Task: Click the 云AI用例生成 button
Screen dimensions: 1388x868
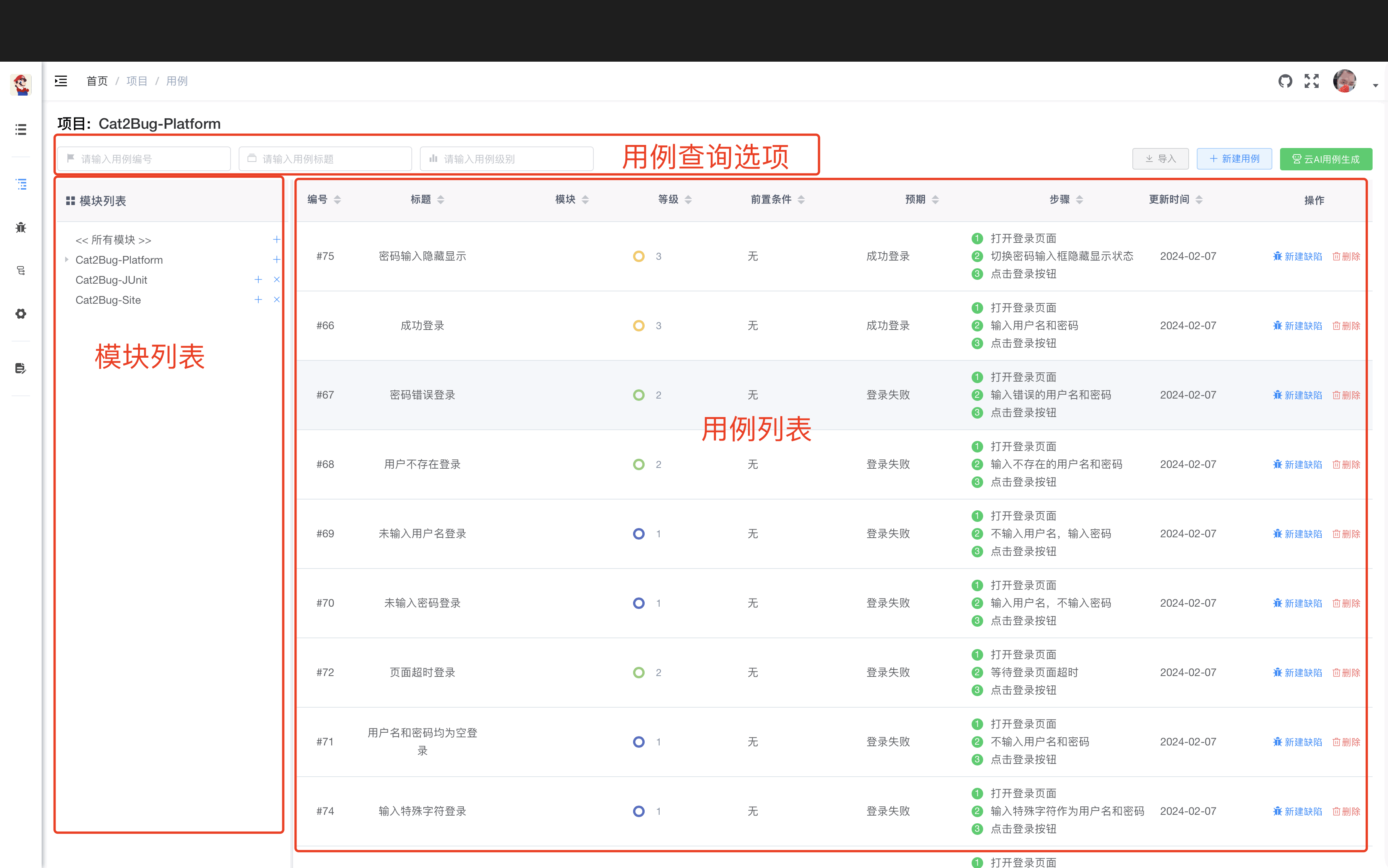Action: (x=1326, y=158)
